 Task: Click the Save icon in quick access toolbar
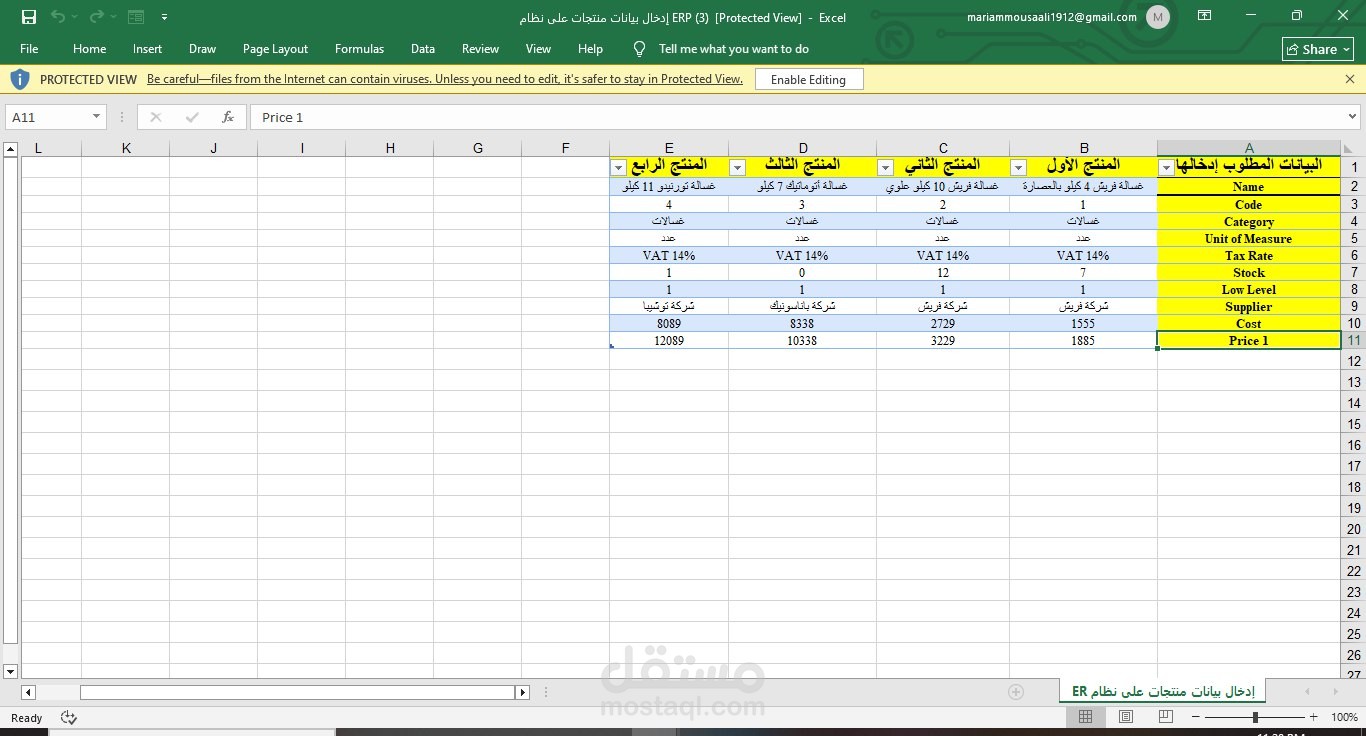tap(29, 17)
